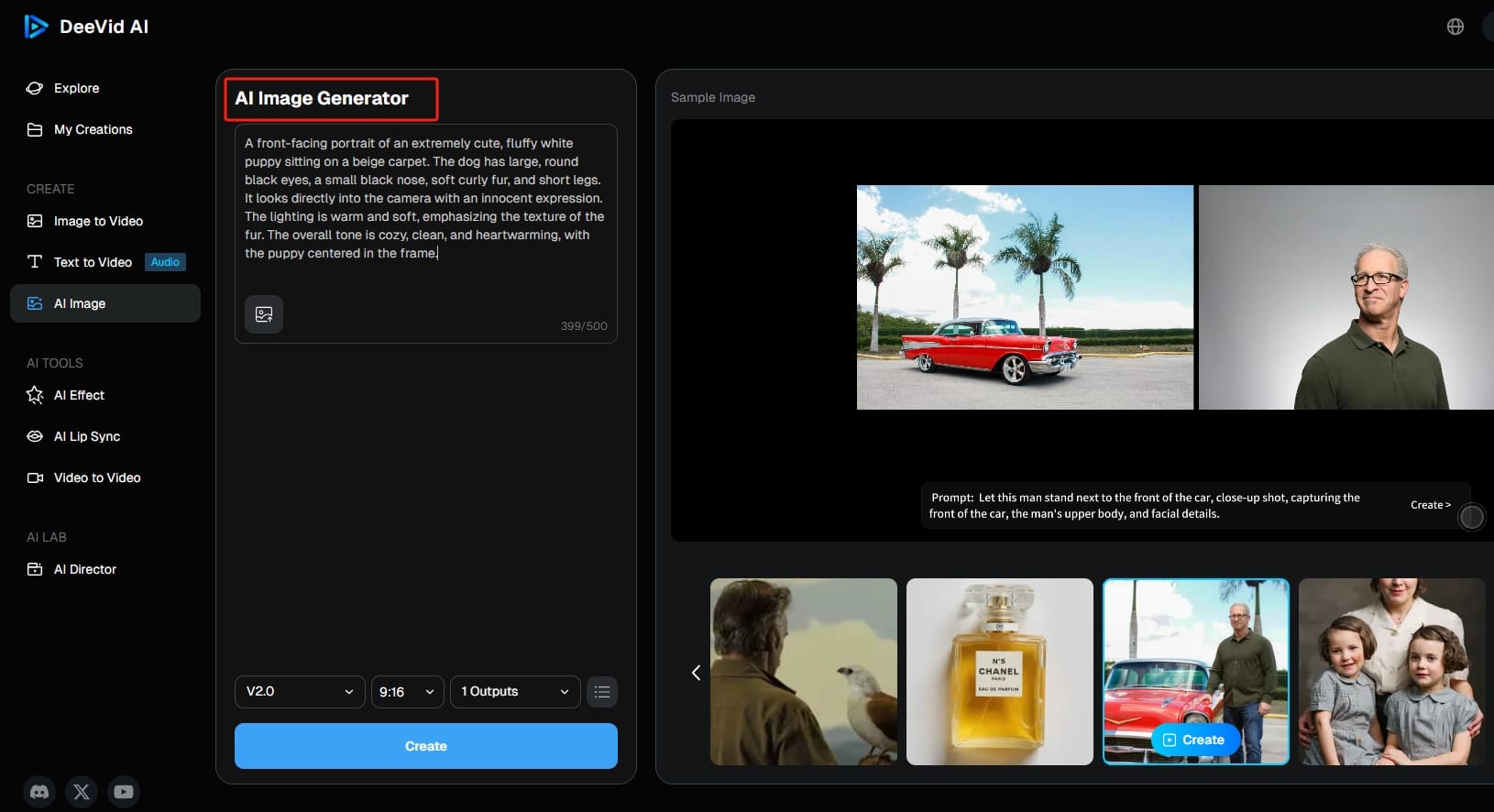The width and height of the screenshot is (1494, 812).
Task: Open the language globe icon
Action: coord(1455,27)
